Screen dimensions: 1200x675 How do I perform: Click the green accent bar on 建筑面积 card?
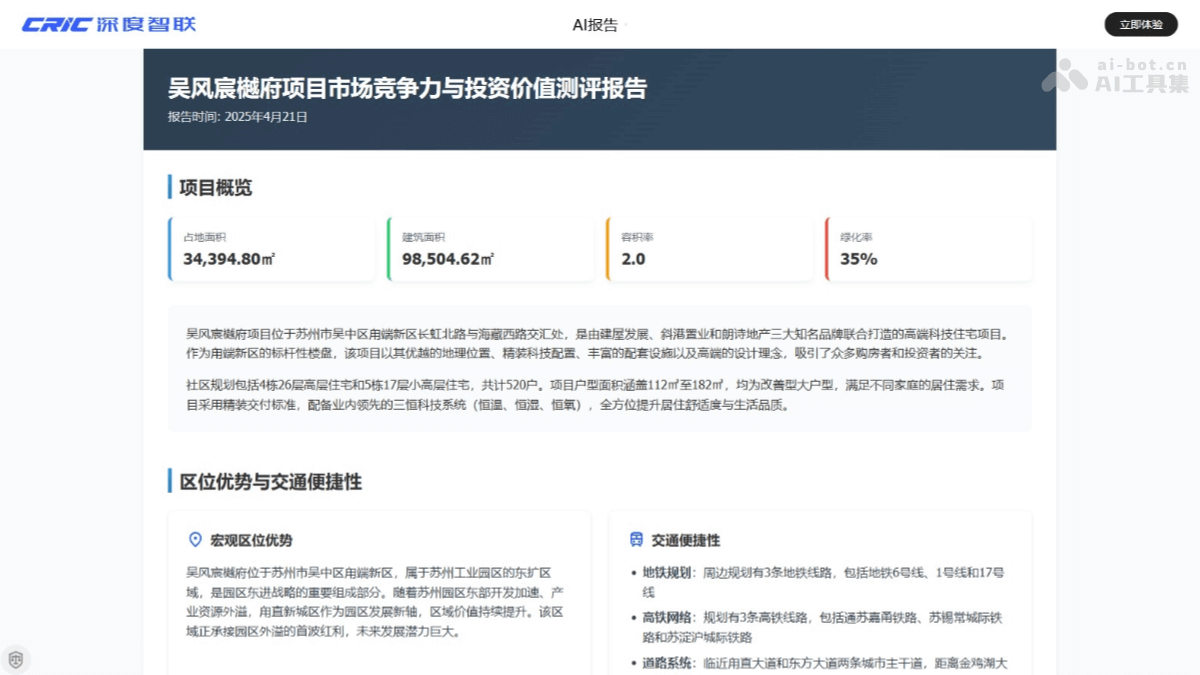387,248
